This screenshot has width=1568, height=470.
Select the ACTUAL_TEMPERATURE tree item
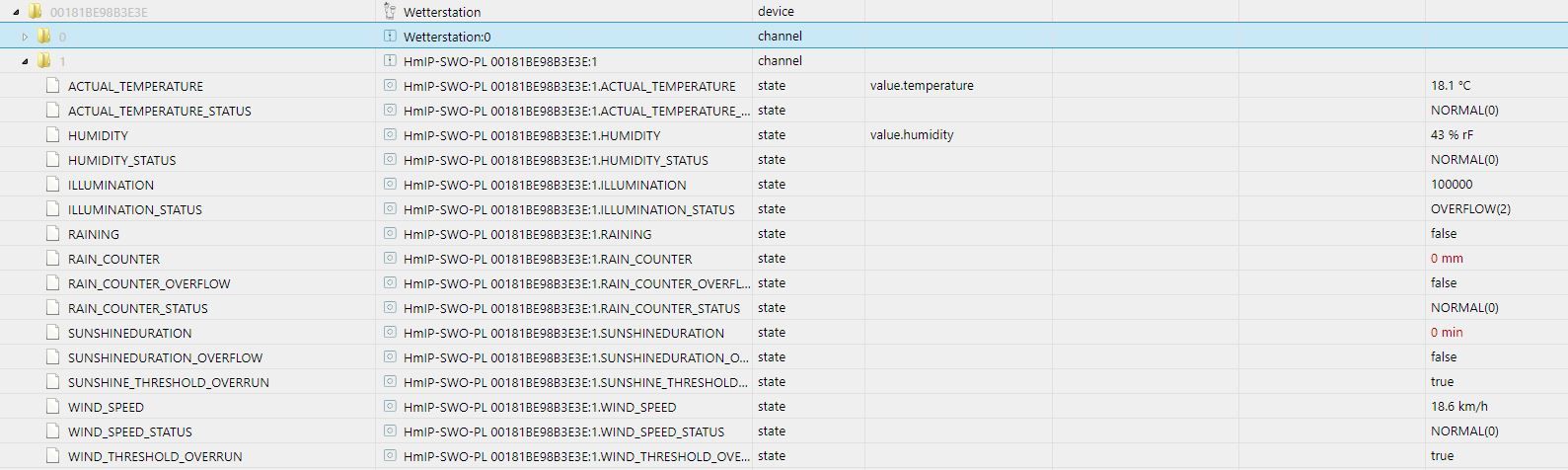coord(135,87)
